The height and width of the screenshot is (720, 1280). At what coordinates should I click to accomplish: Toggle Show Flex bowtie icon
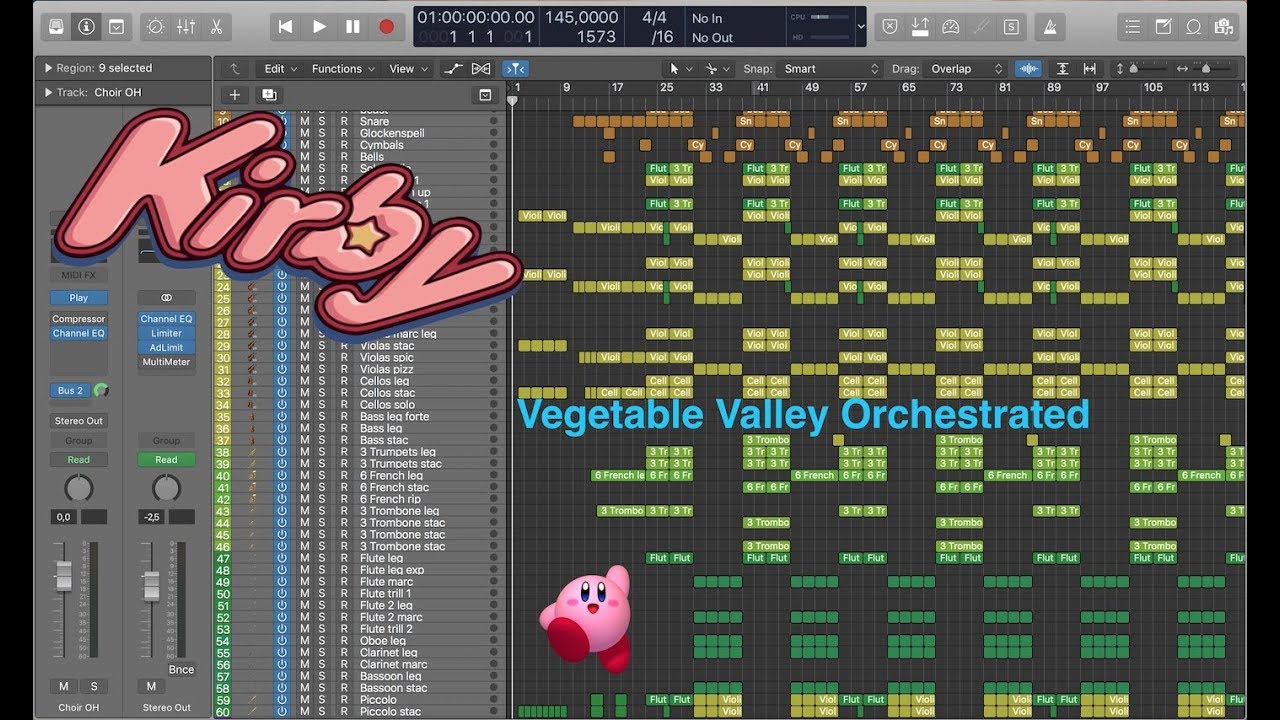481,69
